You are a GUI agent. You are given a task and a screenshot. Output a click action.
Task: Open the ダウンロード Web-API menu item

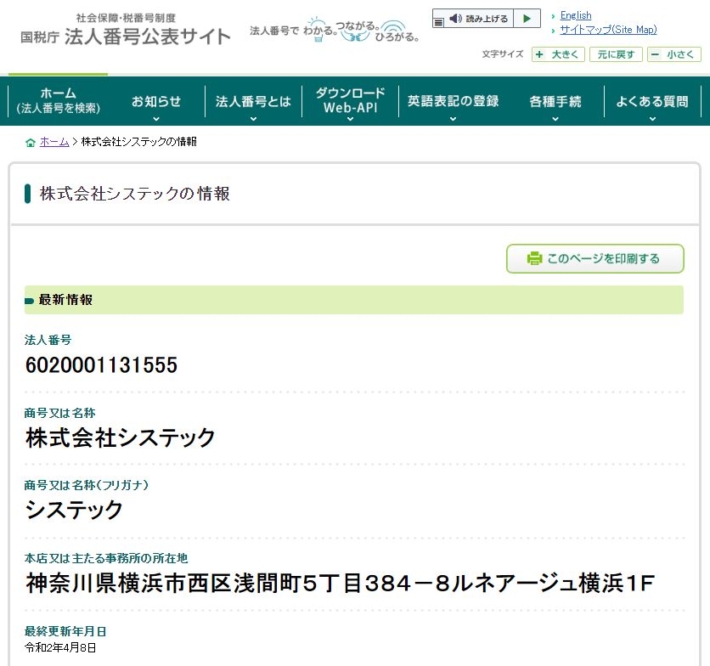coord(350,101)
